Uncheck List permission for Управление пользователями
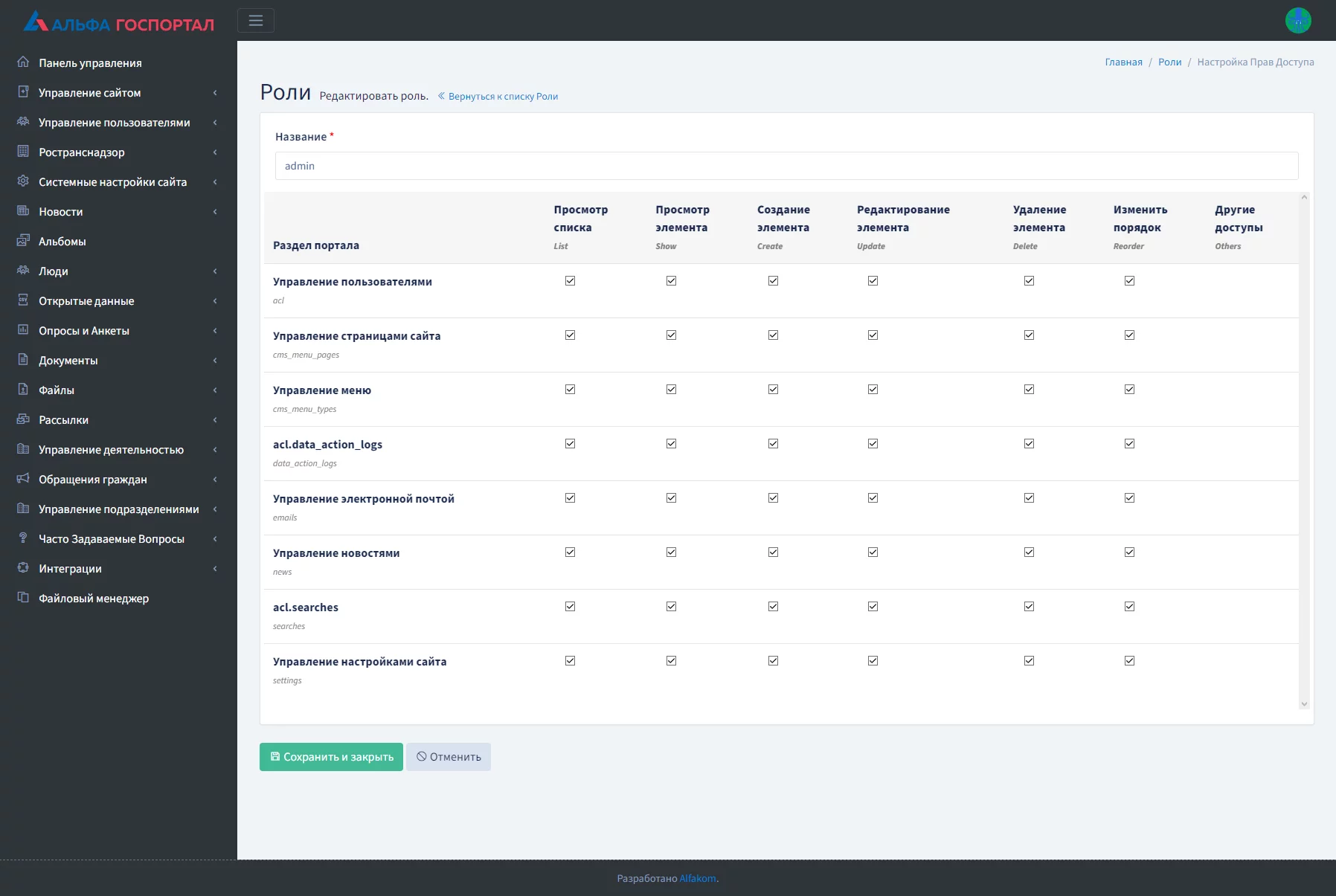1336x896 pixels. coord(570,281)
